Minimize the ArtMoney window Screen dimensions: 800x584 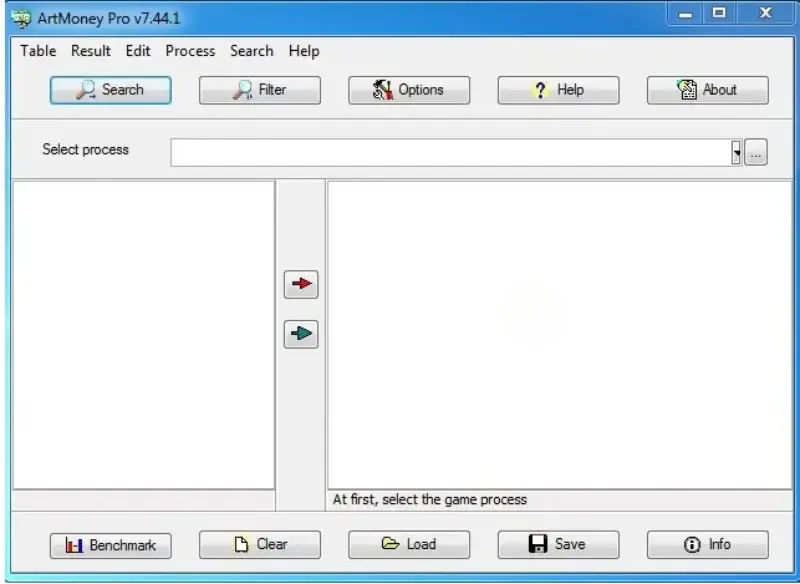coord(685,14)
